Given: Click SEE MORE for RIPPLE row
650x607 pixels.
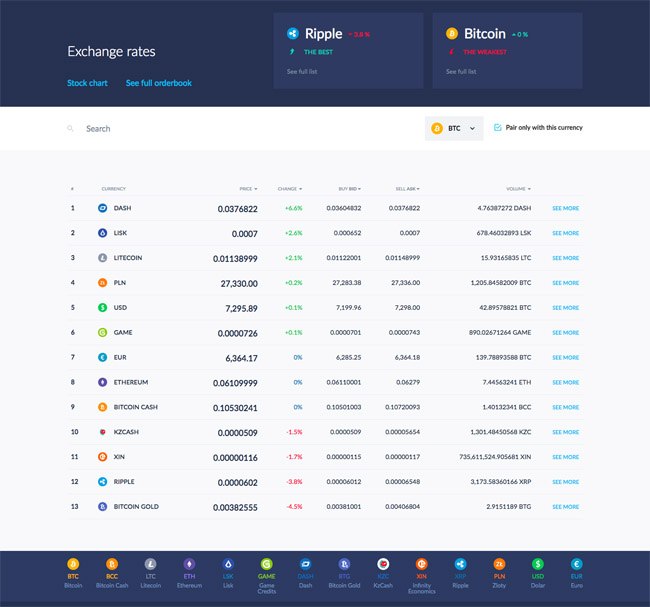Looking at the screenshot, I should pyautogui.click(x=565, y=482).
